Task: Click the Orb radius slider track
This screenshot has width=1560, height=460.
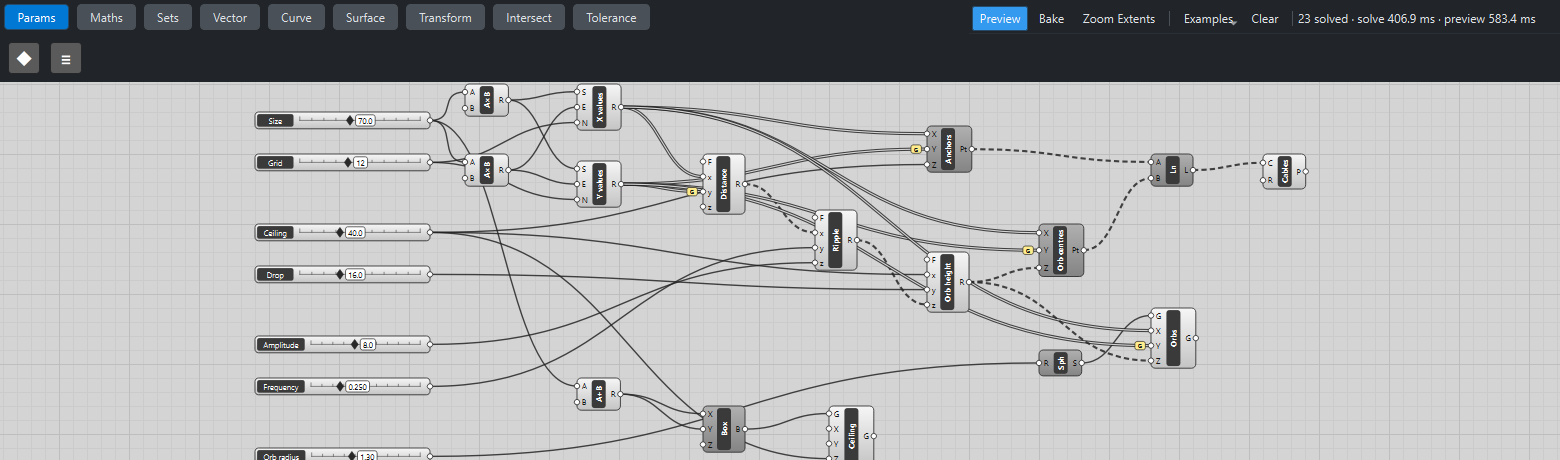Action: pyautogui.click(x=364, y=456)
